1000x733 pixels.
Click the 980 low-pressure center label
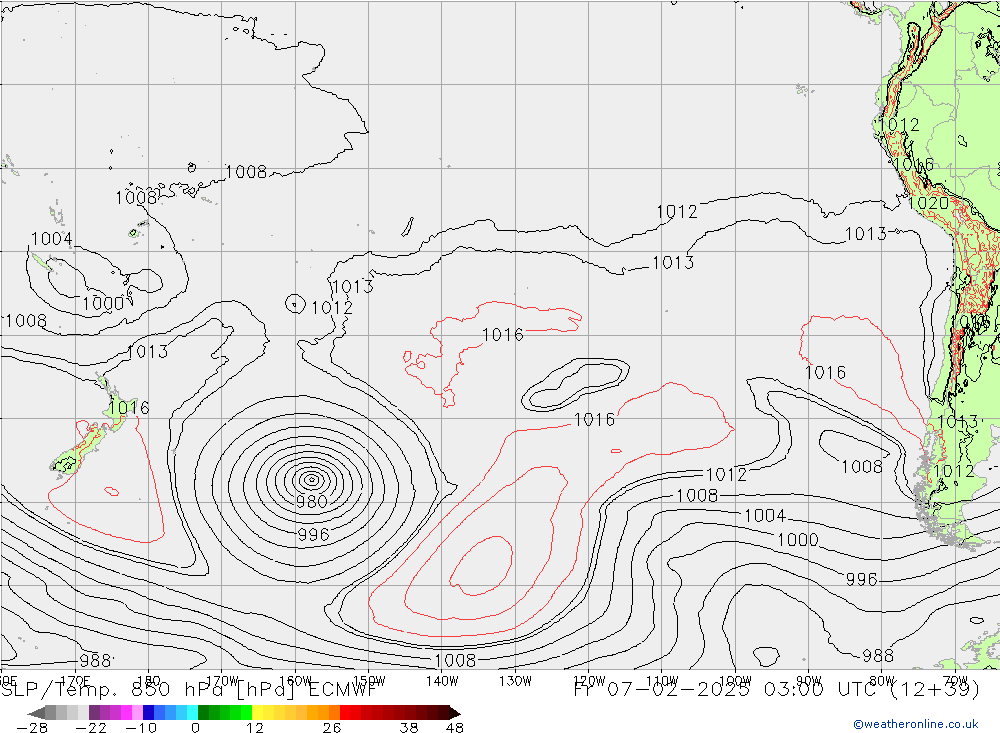pos(311,501)
